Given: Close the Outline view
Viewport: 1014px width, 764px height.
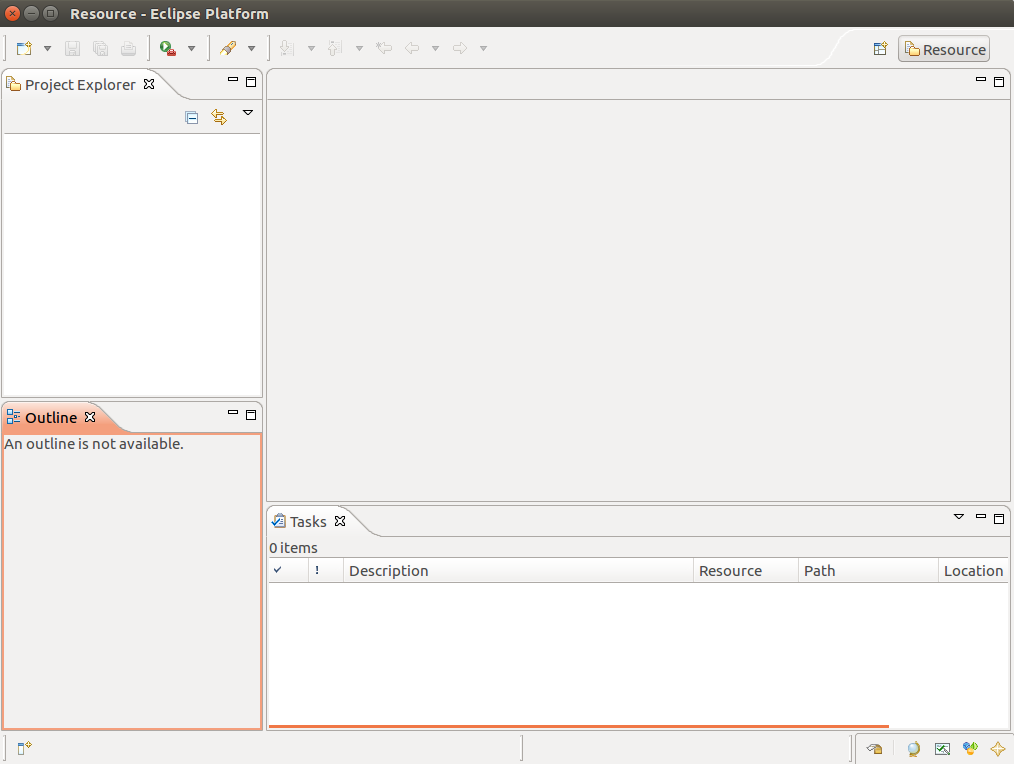Looking at the screenshot, I should click(x=91, y=417).
